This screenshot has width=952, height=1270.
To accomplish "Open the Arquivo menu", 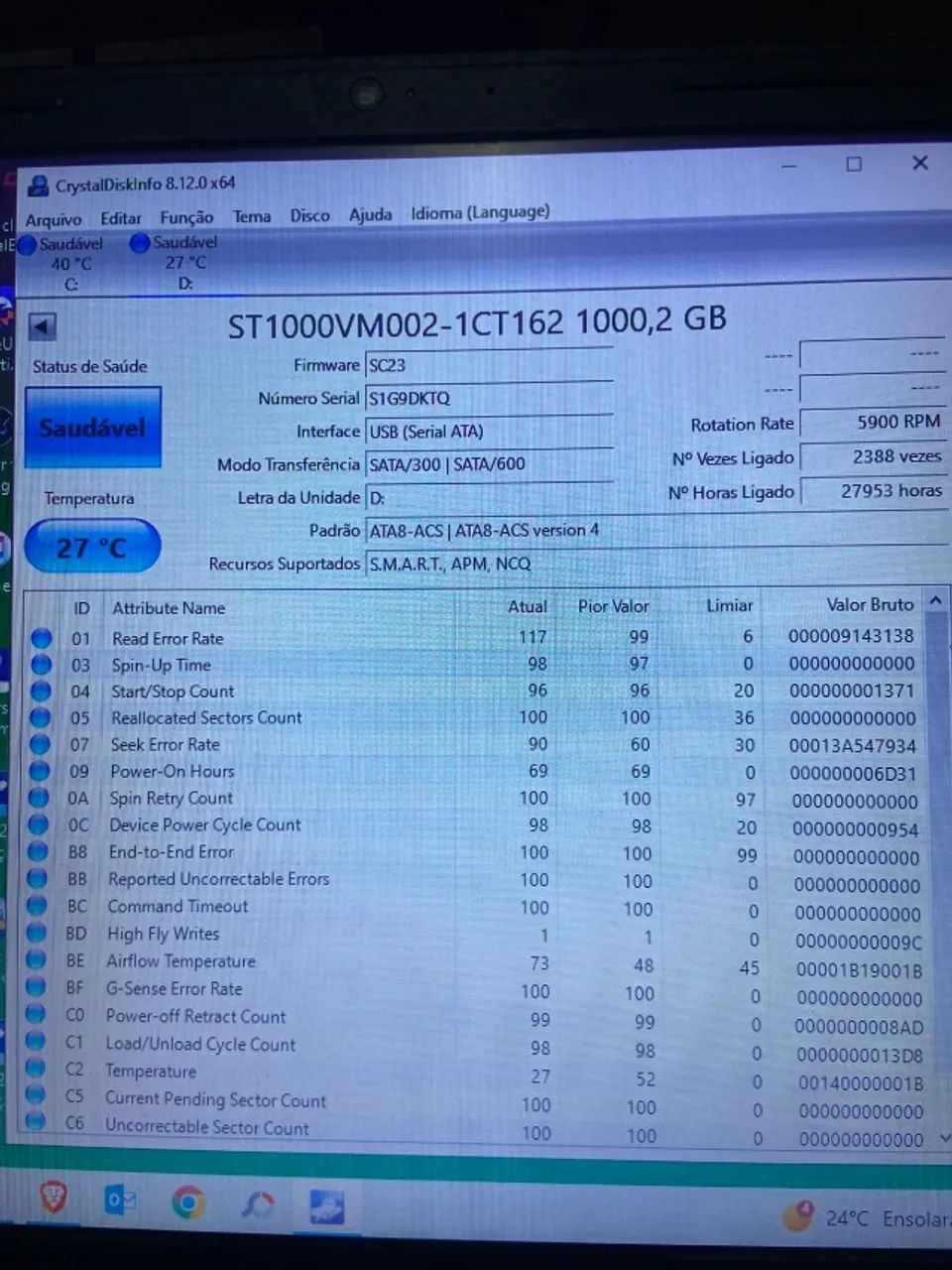I will point(53,219).
